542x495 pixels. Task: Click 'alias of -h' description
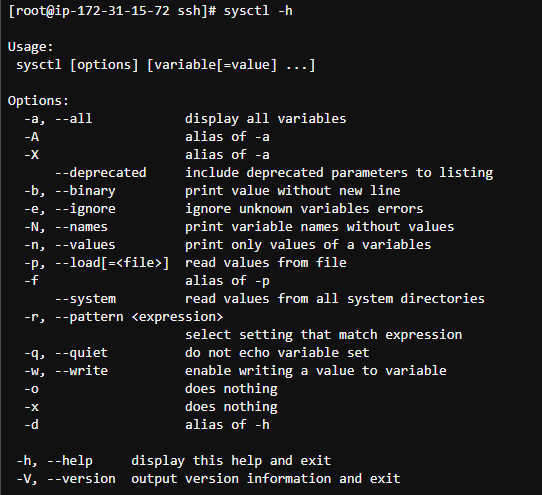[227, 424]
